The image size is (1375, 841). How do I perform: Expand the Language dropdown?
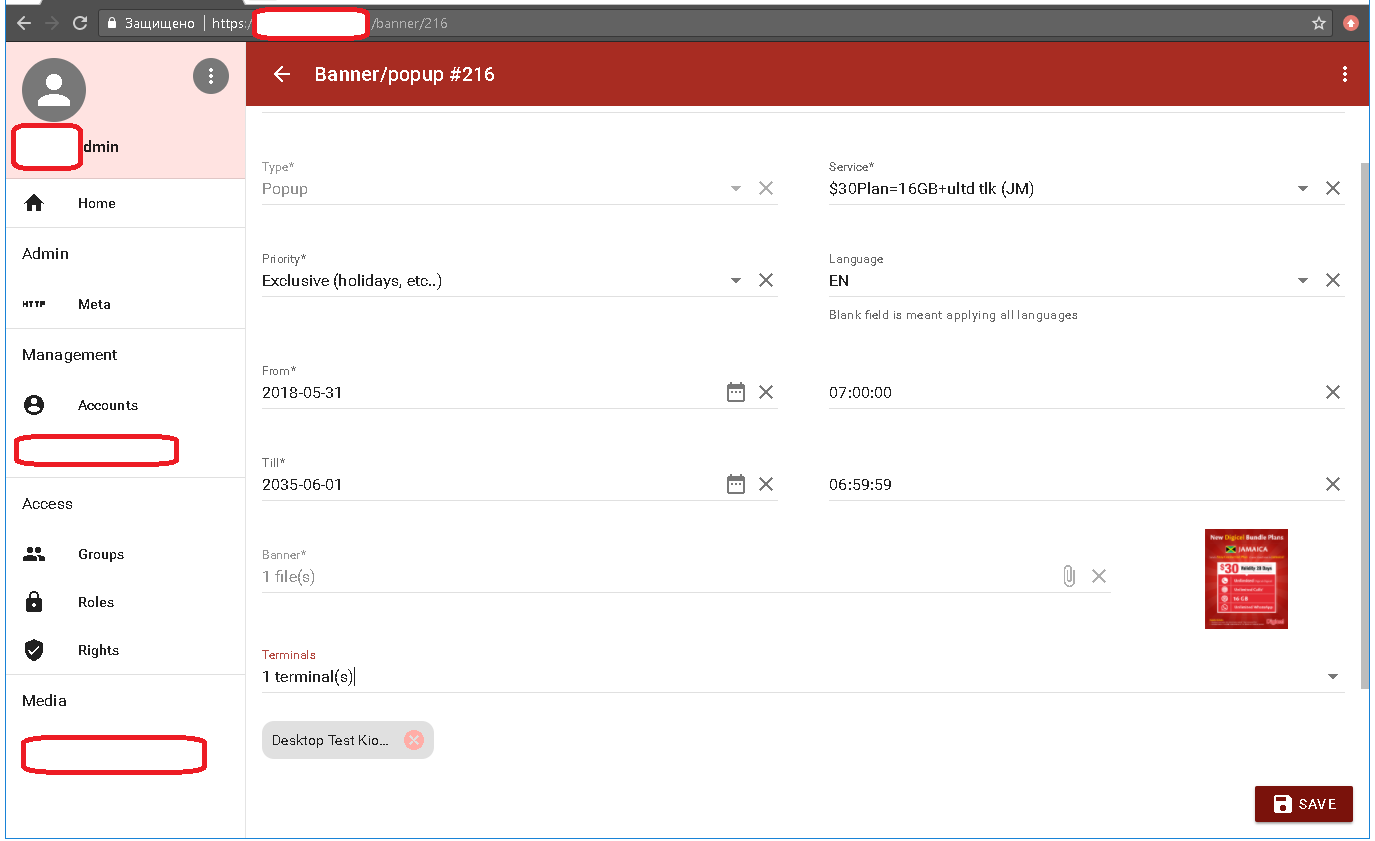[1302, 281]
